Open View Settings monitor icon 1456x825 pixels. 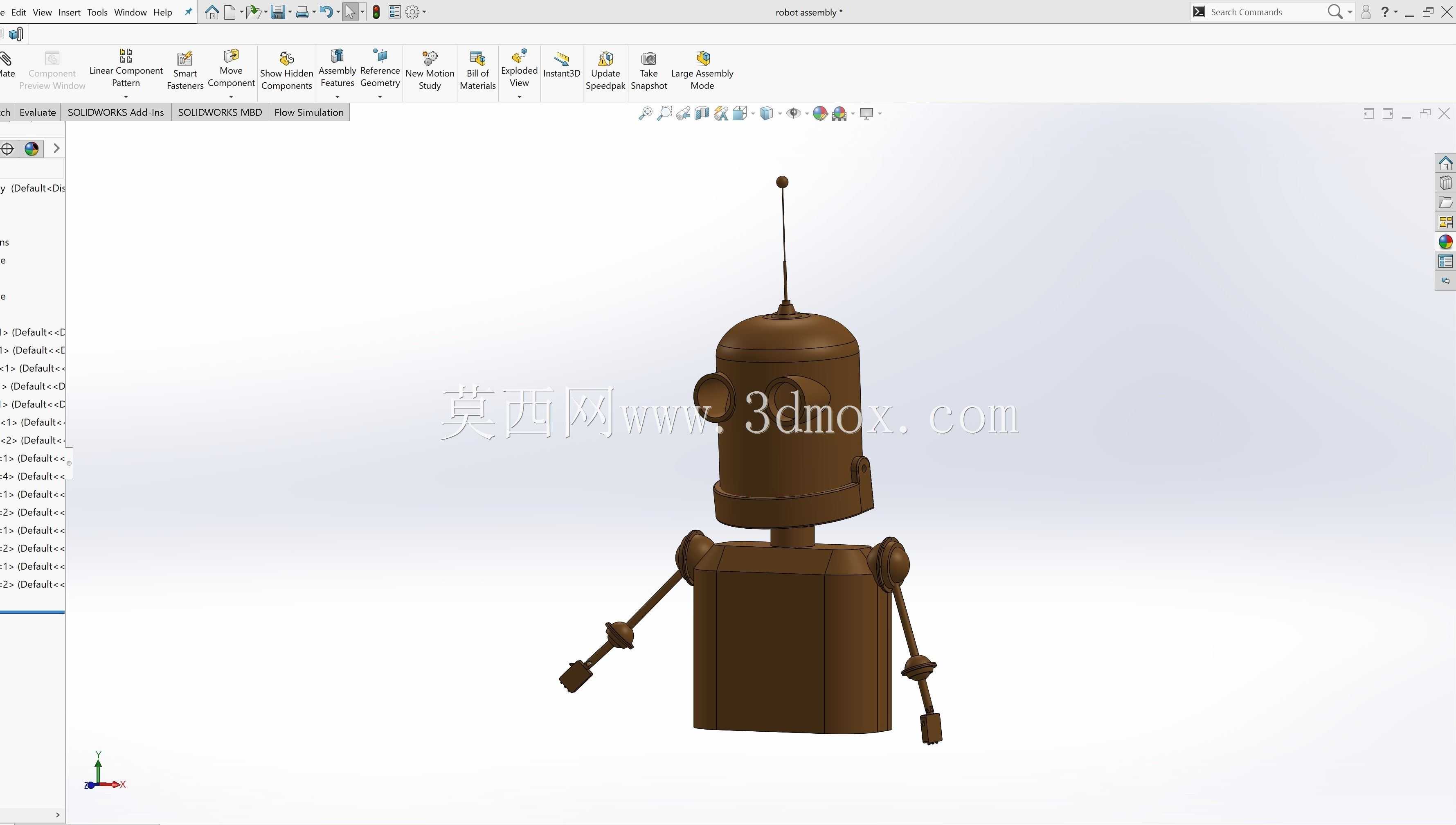click(866, 113)
